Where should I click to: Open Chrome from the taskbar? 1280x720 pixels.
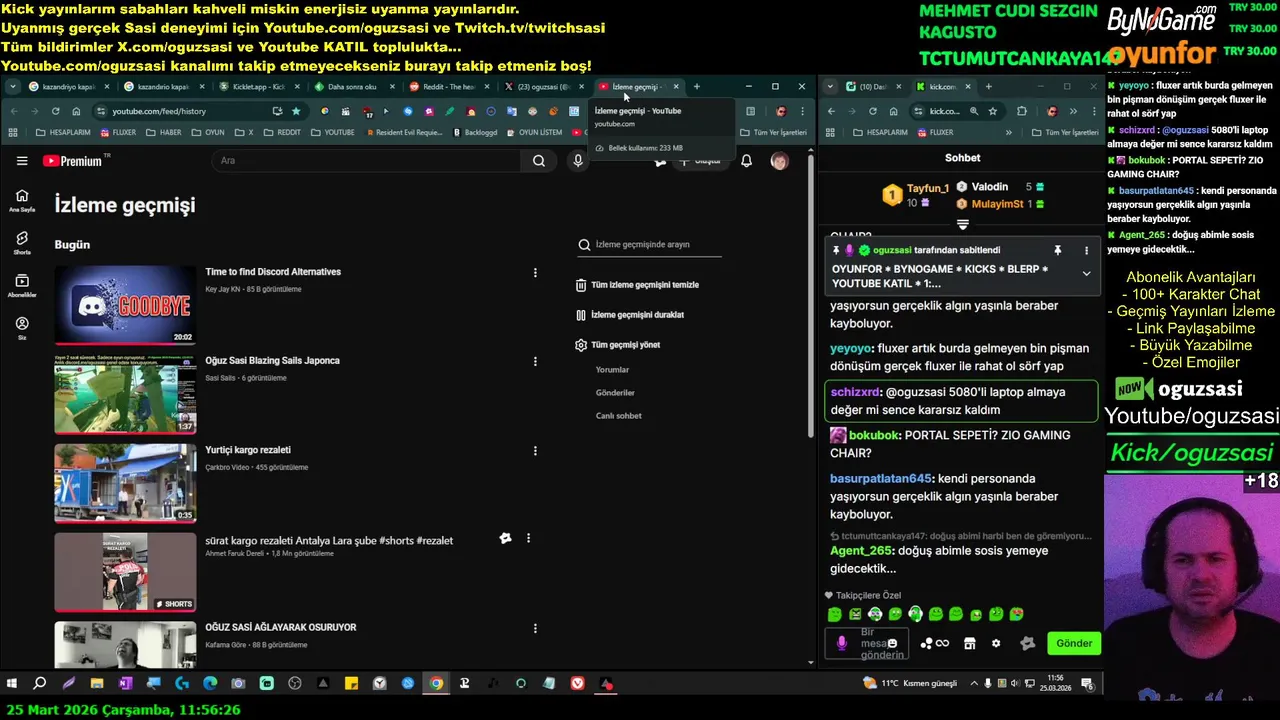[x=436, y=684]
